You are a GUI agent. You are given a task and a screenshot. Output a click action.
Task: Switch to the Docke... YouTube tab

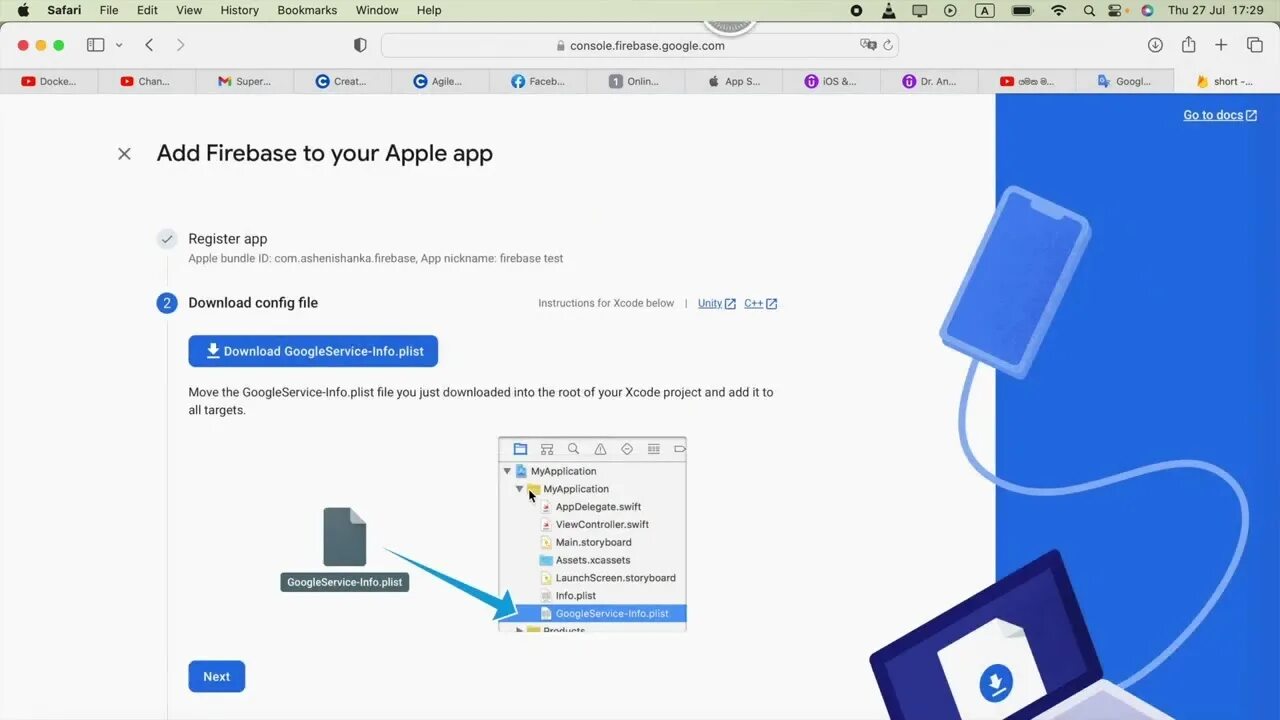[x=49, y=82]
